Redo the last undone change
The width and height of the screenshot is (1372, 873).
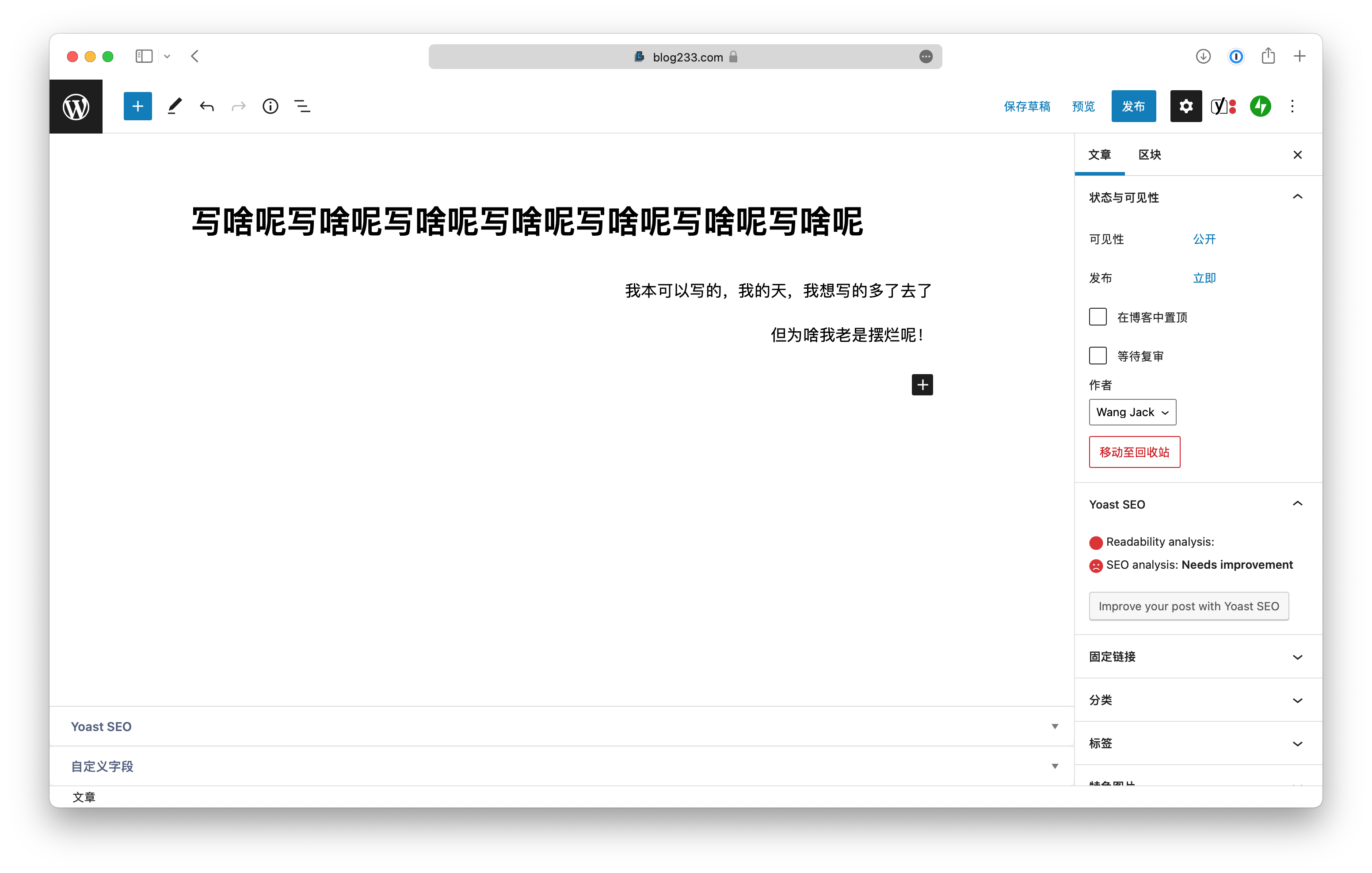(x=239, y=106)
